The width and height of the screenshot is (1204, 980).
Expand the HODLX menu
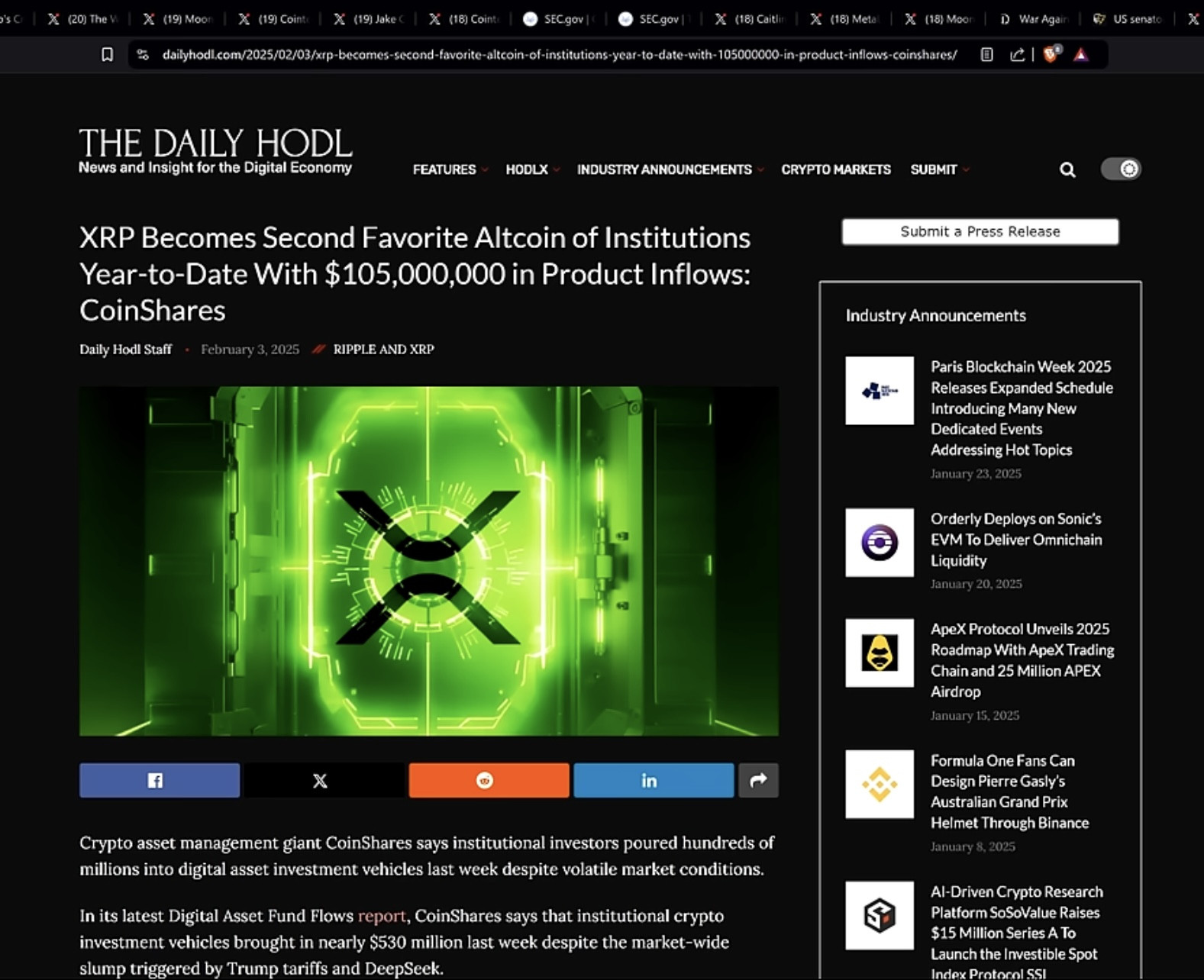[532, 169]
